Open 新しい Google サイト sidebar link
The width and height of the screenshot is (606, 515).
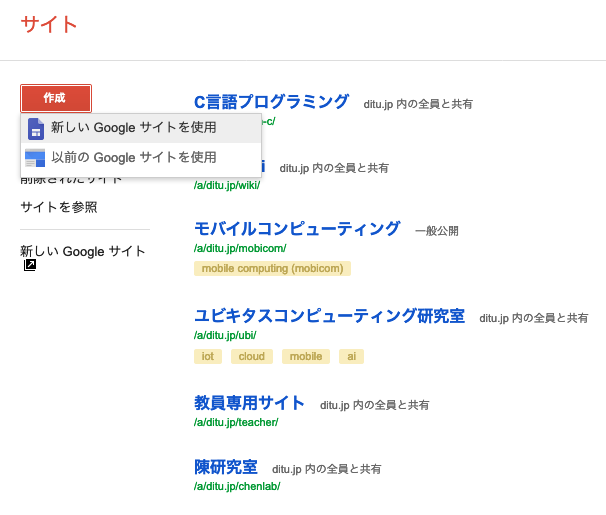[83, 252]
